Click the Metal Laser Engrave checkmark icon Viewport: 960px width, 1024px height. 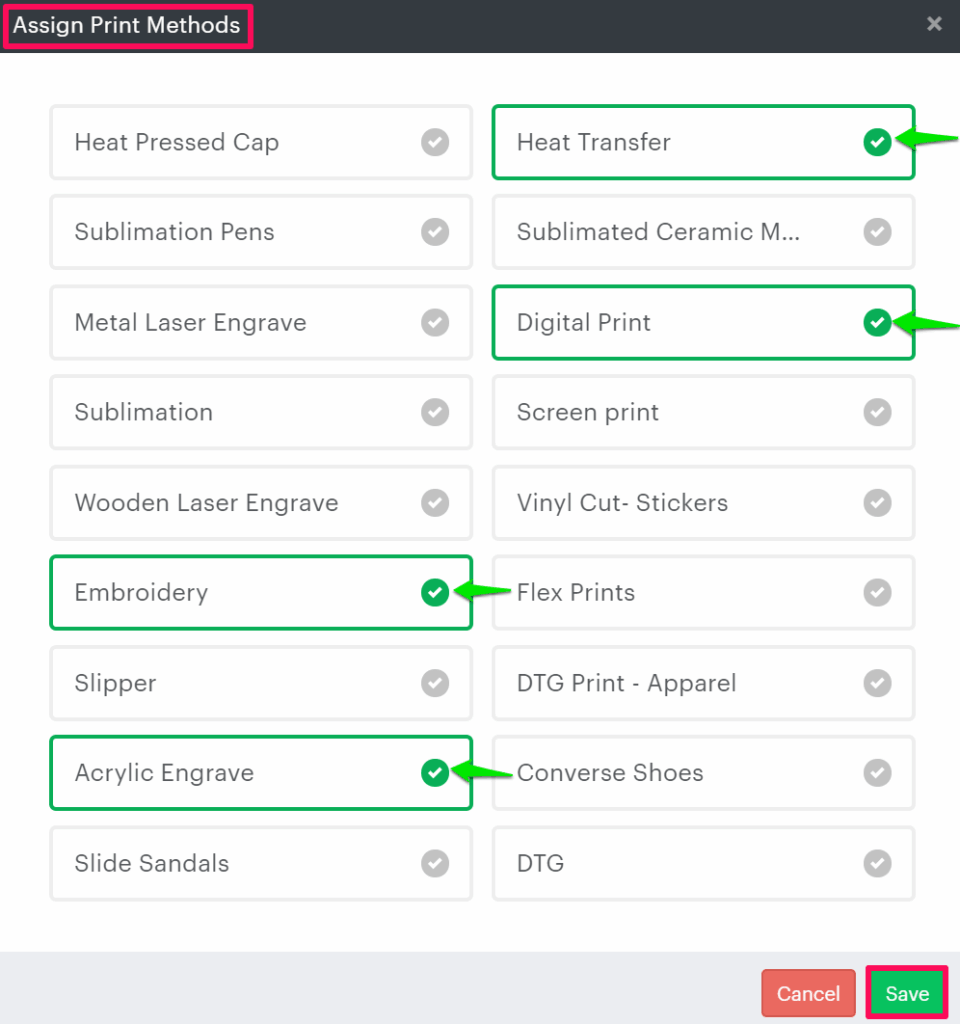pyautogui.click(x=435, y=322)
